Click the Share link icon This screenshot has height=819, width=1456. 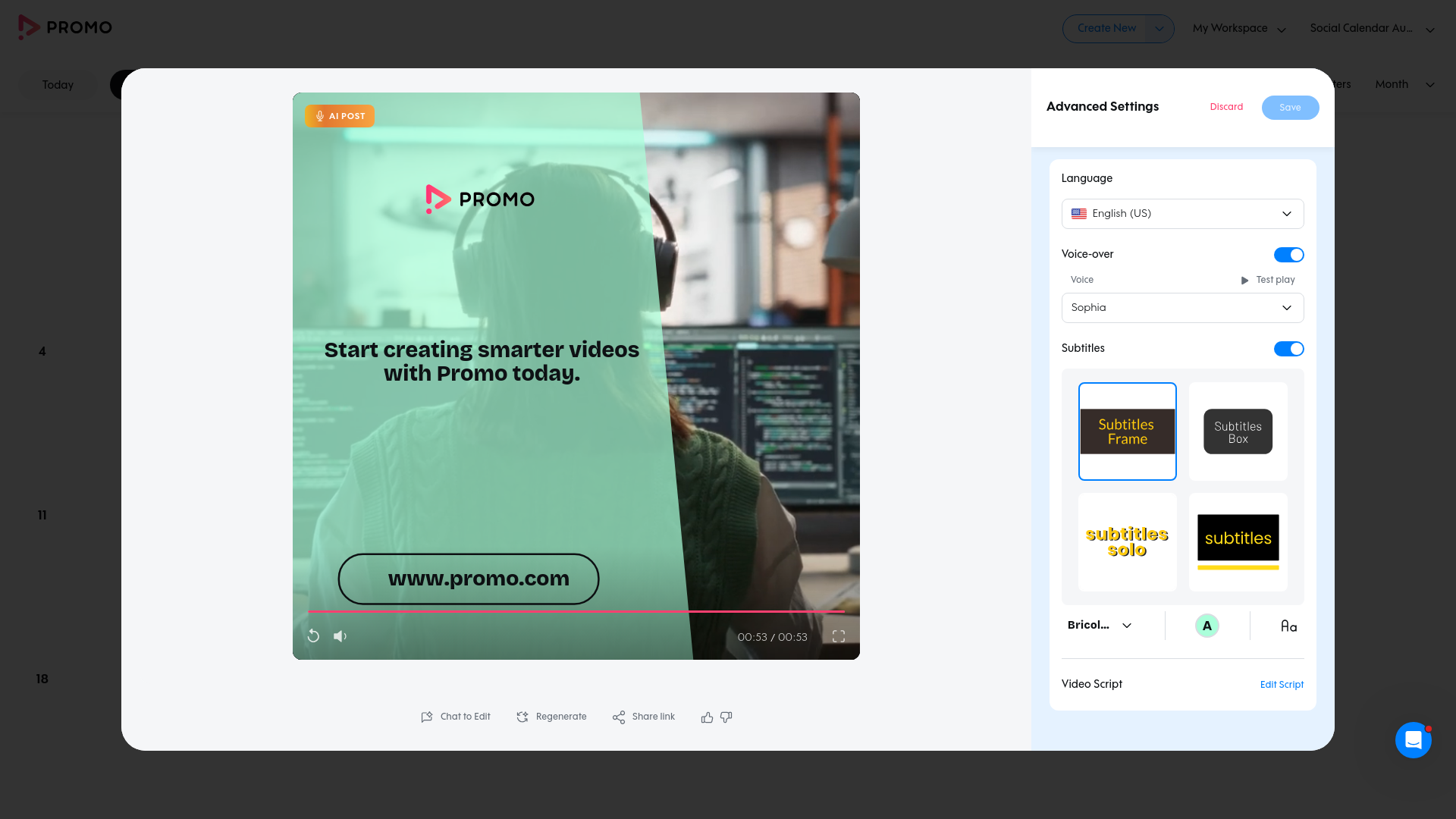[619, 717]
